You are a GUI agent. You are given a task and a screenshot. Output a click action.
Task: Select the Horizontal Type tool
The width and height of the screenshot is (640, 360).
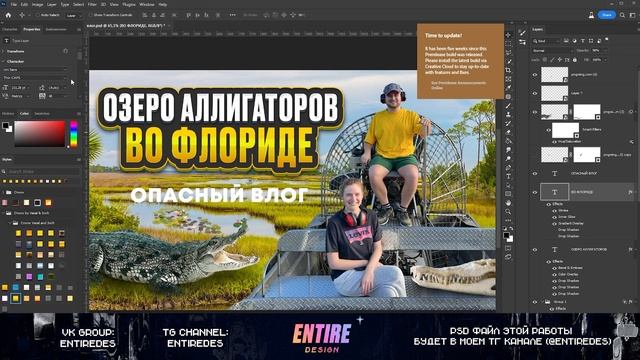click(x=508, y=176)
